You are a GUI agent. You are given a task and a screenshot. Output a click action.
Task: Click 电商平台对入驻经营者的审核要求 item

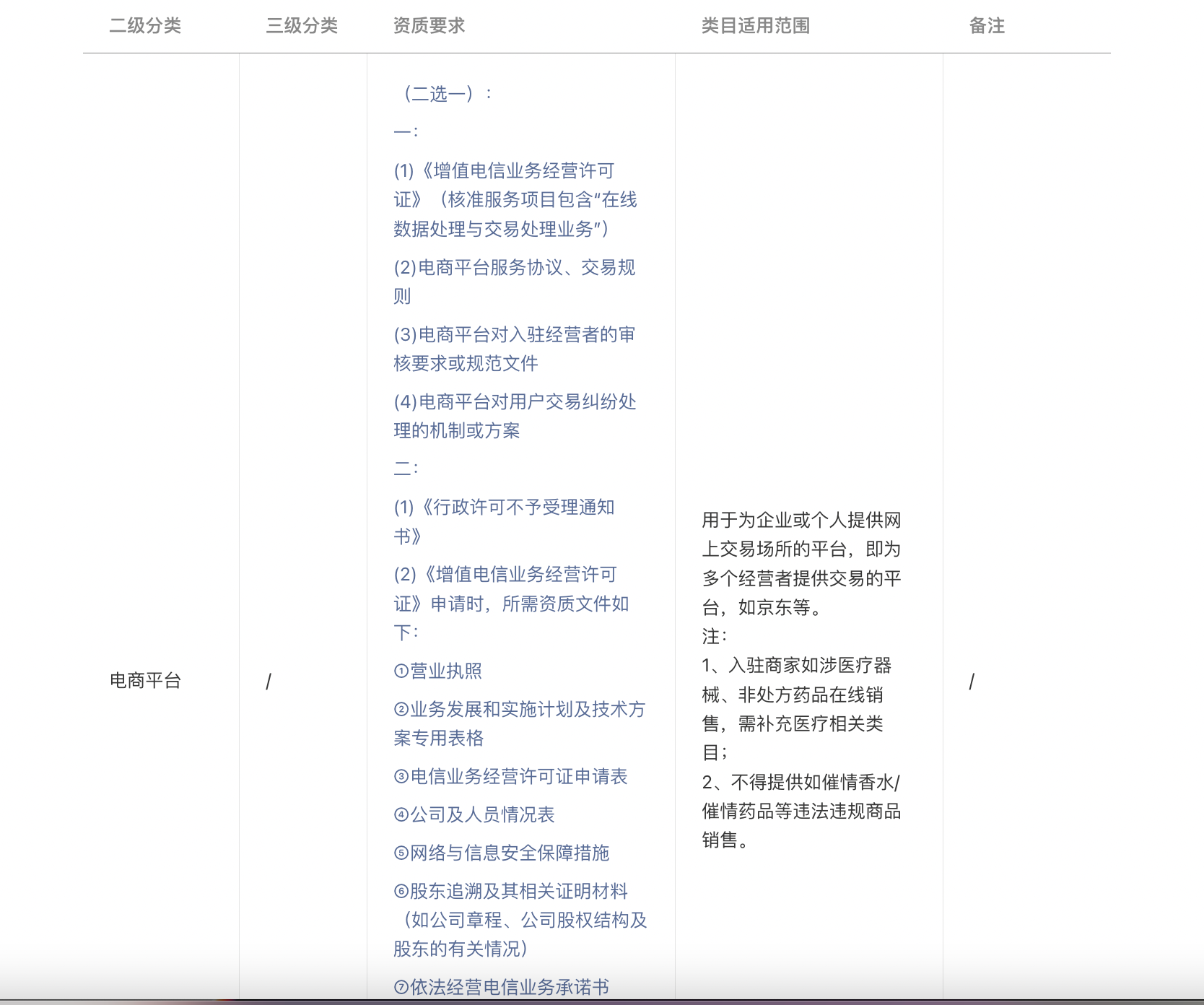point(515,349)
